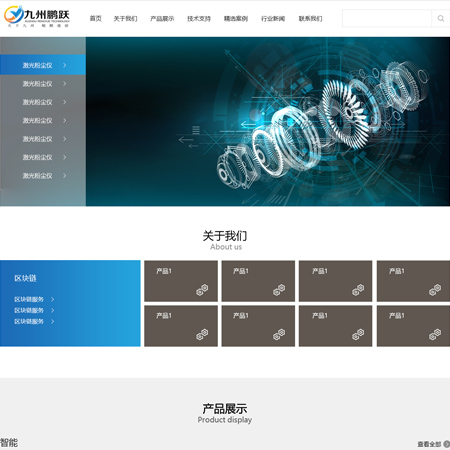Click the 区块链 heading in blue panel
The image size is (450, 450).
(x=25, y=278)
